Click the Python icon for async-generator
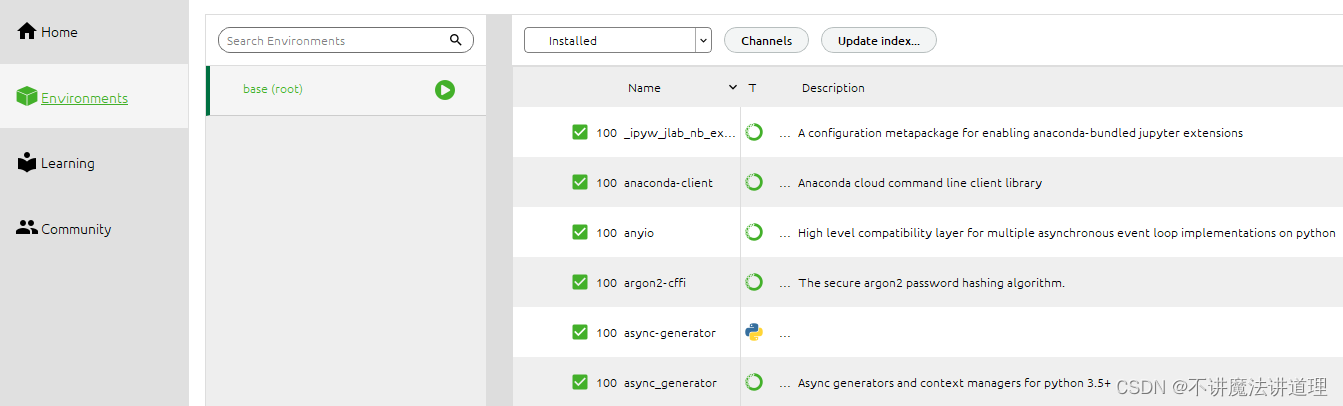Image resolution: width=1343 pixels, height=406 pixels. tap(755, 332)
